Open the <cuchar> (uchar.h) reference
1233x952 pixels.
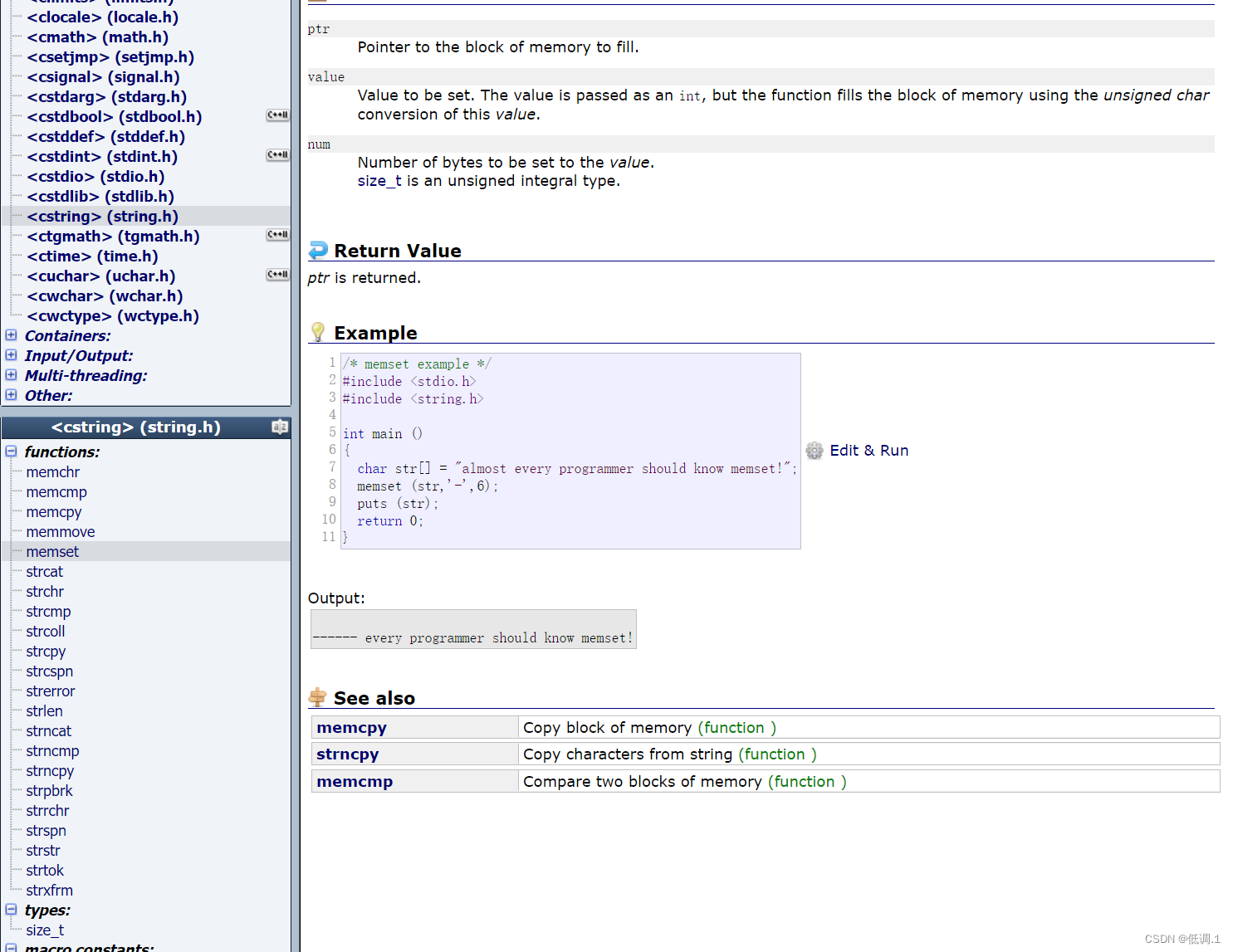[x=101, y=276]
